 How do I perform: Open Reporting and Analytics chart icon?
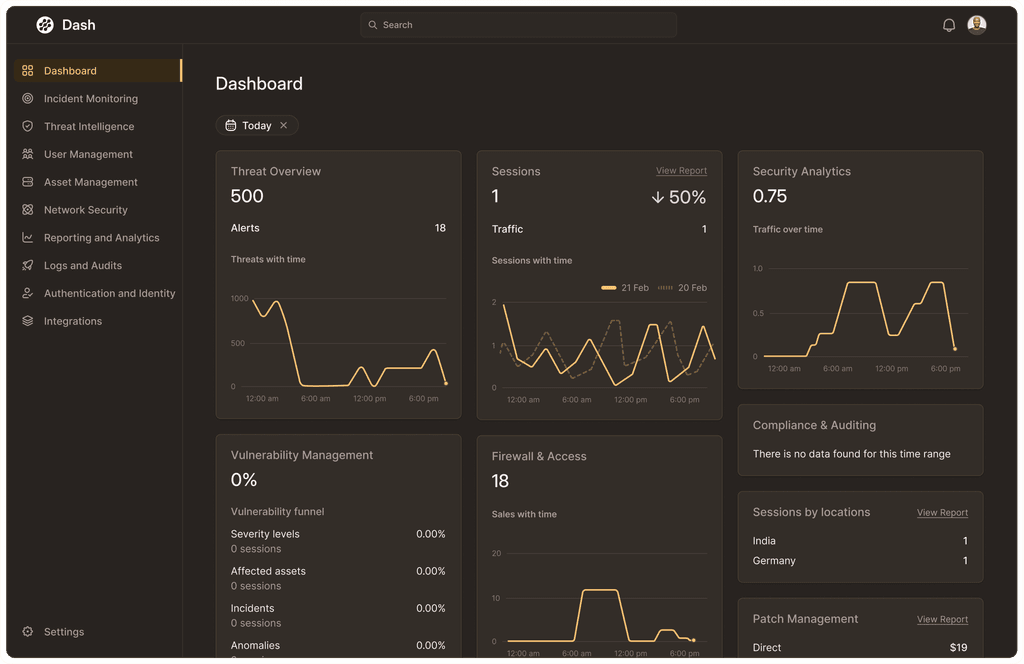(27, 238)
